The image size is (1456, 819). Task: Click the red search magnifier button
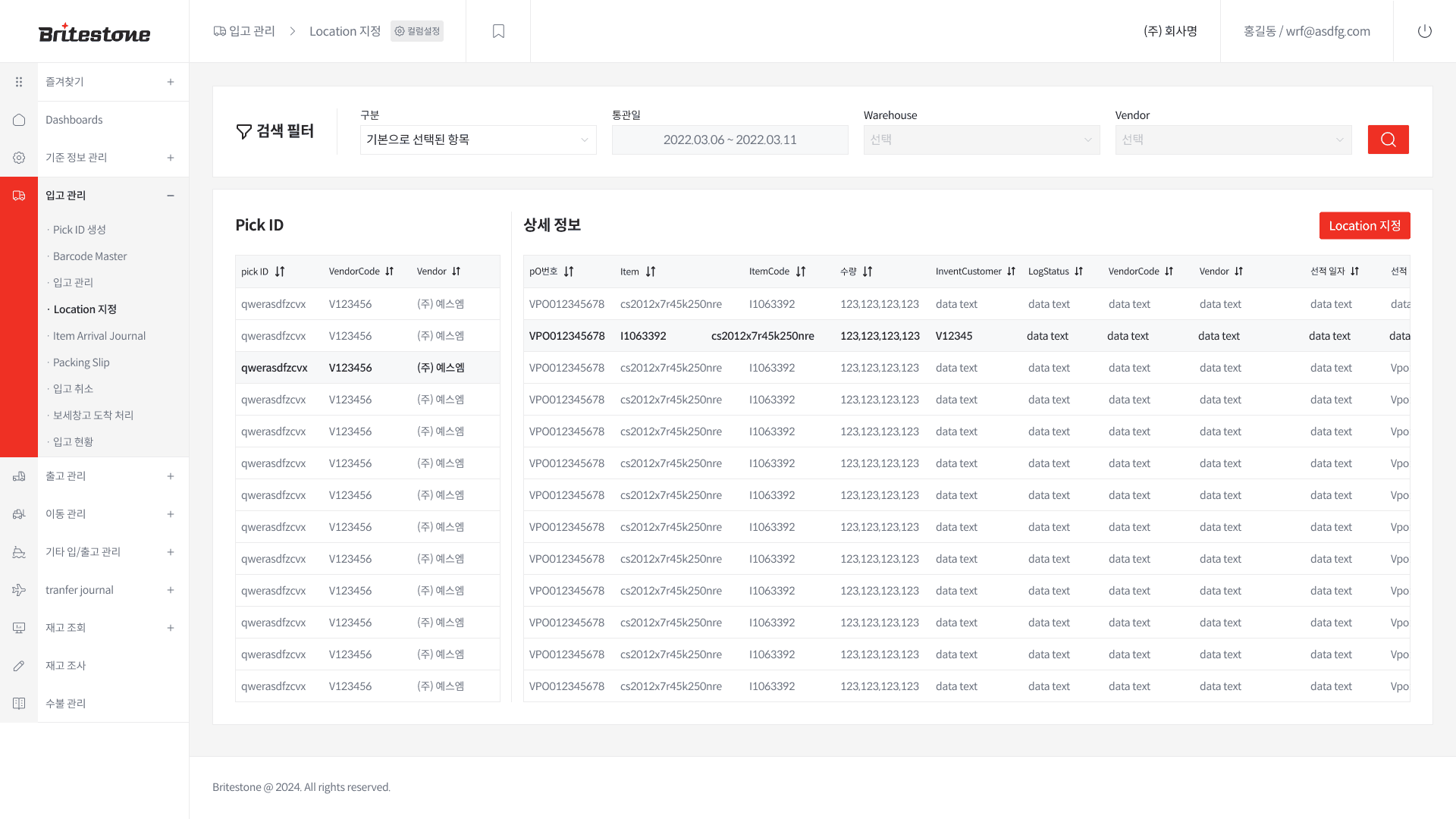pyautogui.click(x=1389, y=140)
